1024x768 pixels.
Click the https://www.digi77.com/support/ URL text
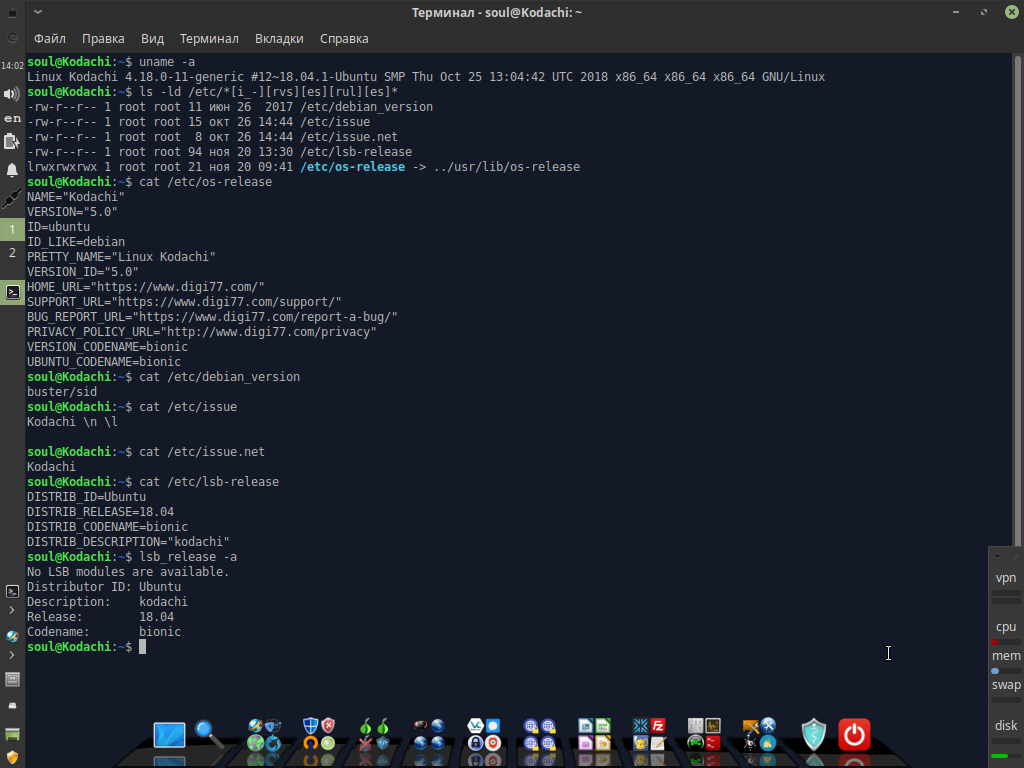[227, 302]
